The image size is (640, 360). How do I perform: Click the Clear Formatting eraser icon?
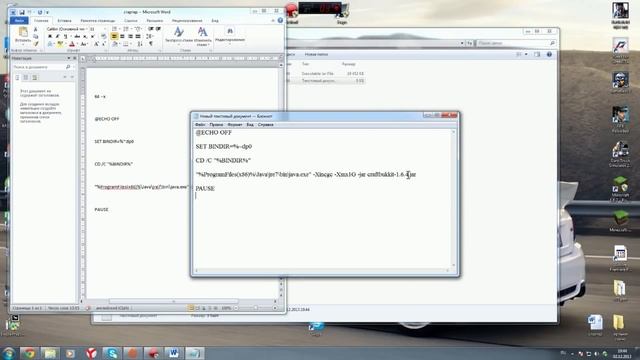pyautogui.click(x=103, y=36)
